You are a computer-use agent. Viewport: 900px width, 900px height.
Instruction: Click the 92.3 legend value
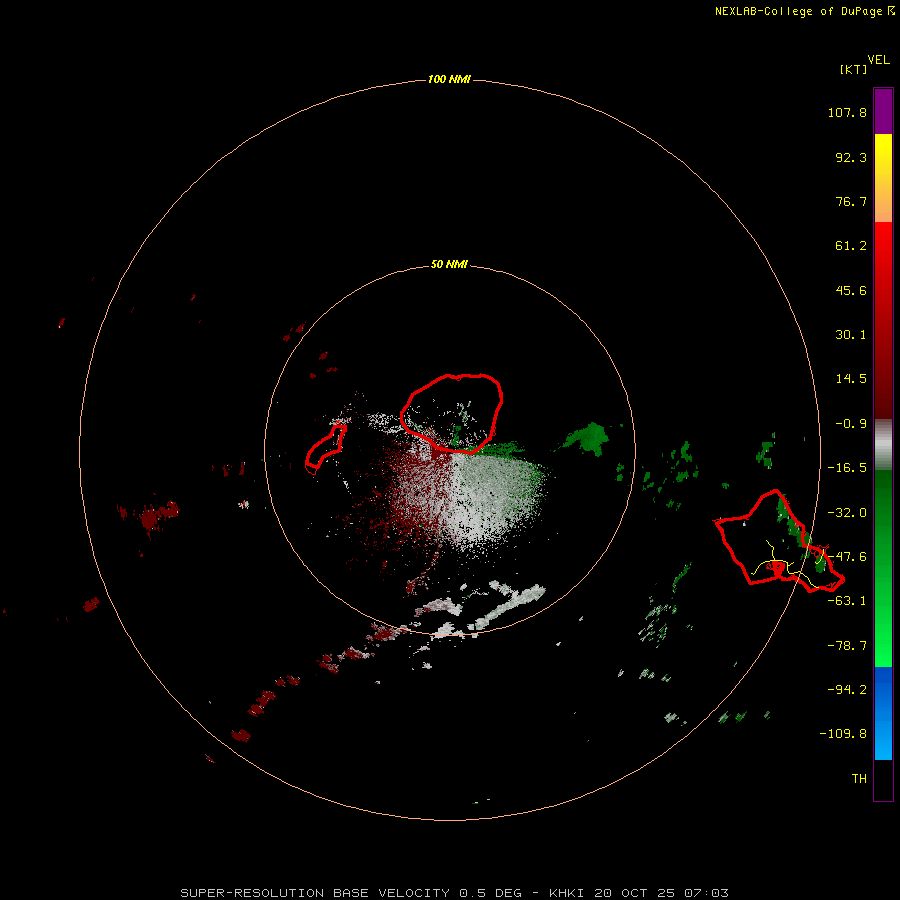click(x=851, y=157)
